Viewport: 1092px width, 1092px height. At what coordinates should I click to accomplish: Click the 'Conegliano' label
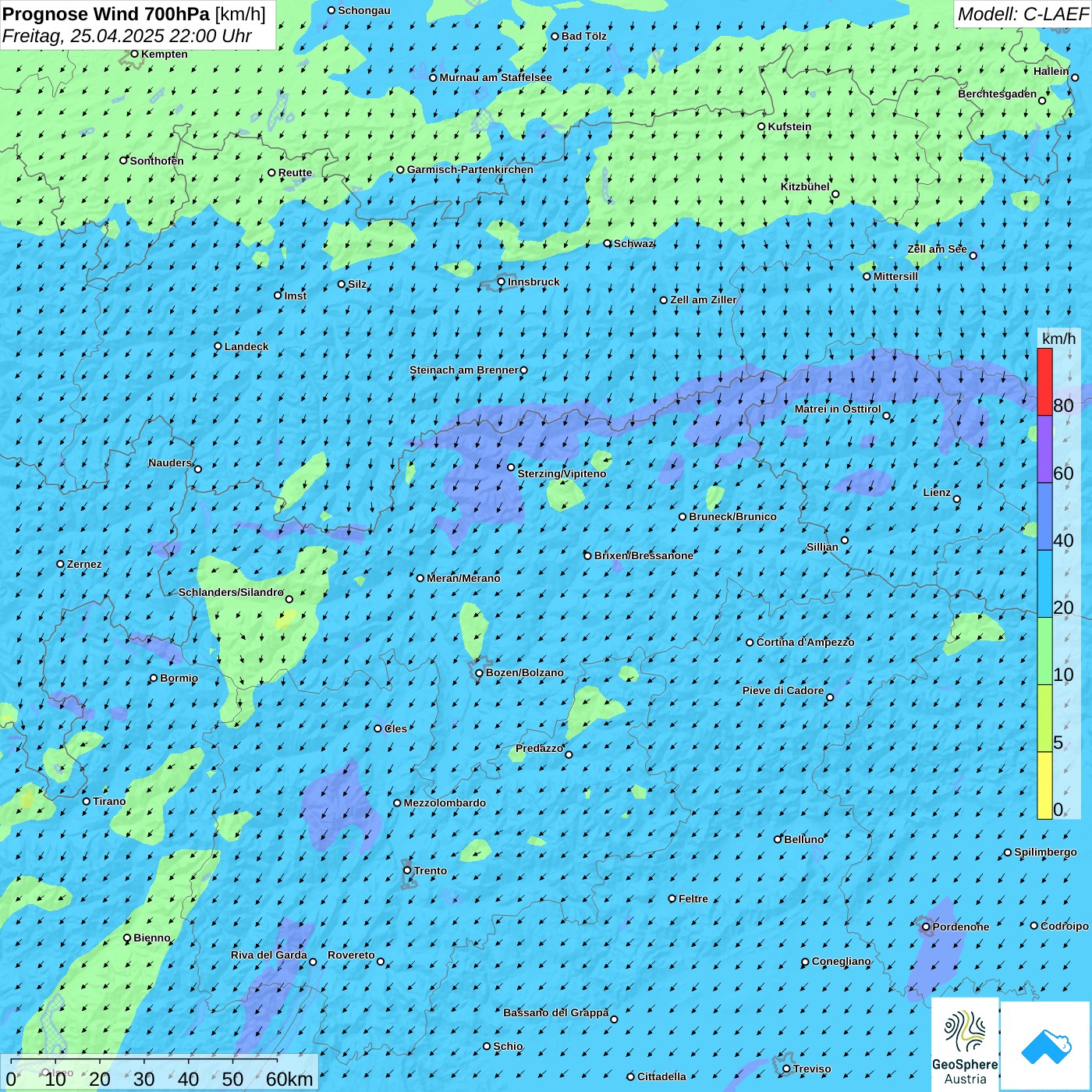841,961
